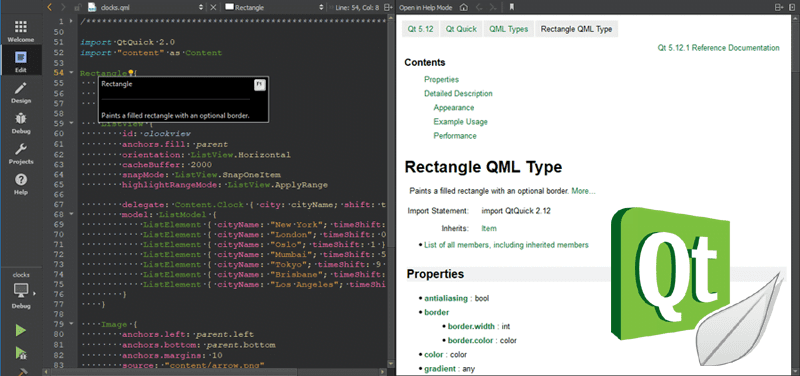Start debugging with the bug play button
This screenshot has width=800, height=376.
[21, 353]
